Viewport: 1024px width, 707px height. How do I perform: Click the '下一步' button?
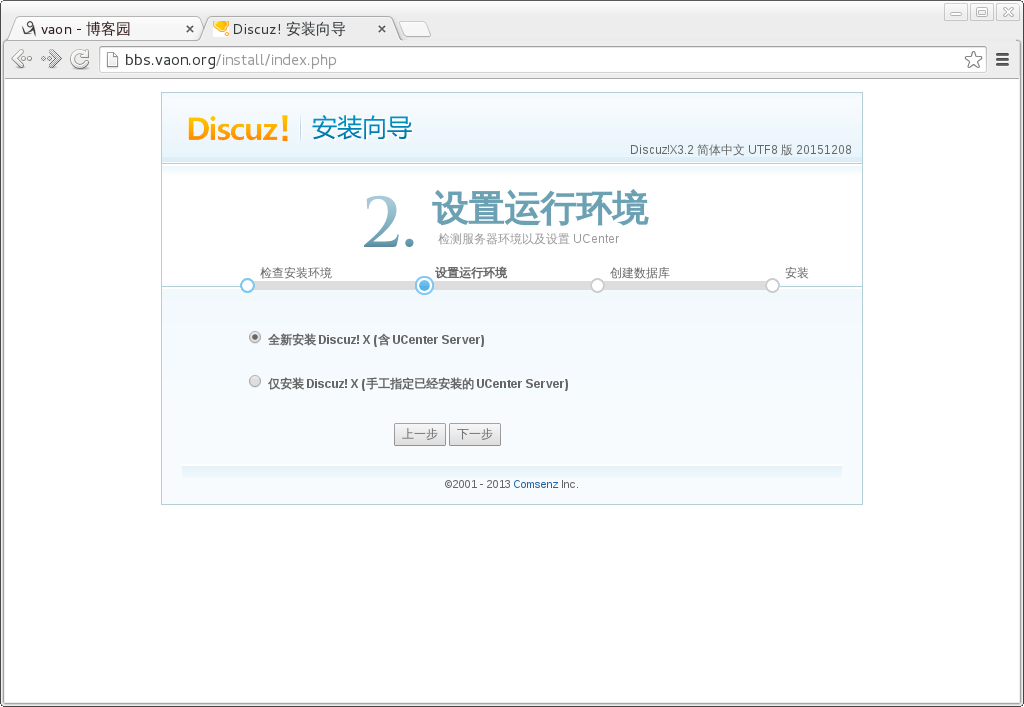(x=475, y=435)
